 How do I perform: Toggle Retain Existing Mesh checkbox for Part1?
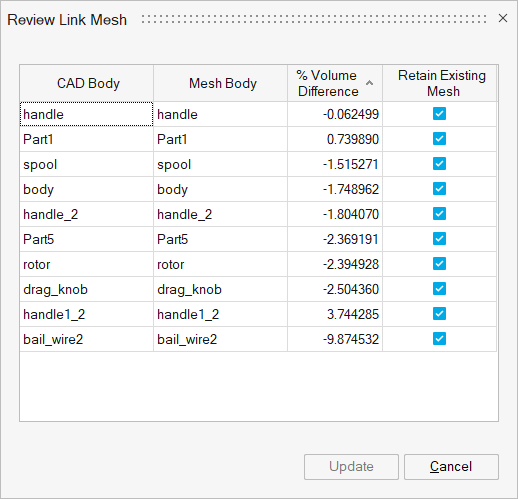click(x=439, y=139)
